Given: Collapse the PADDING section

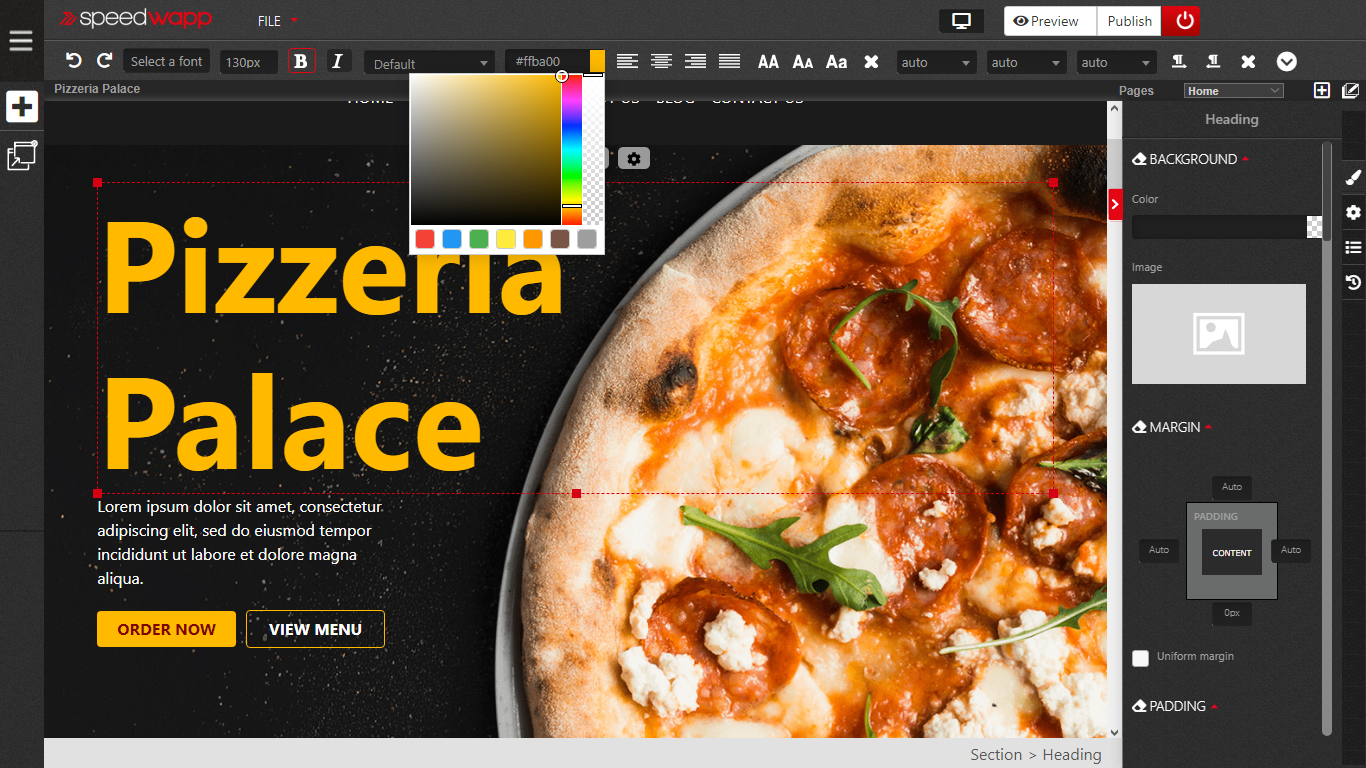Looking at the screenshot, I should pyautogui.click(x=1175, y=706).
